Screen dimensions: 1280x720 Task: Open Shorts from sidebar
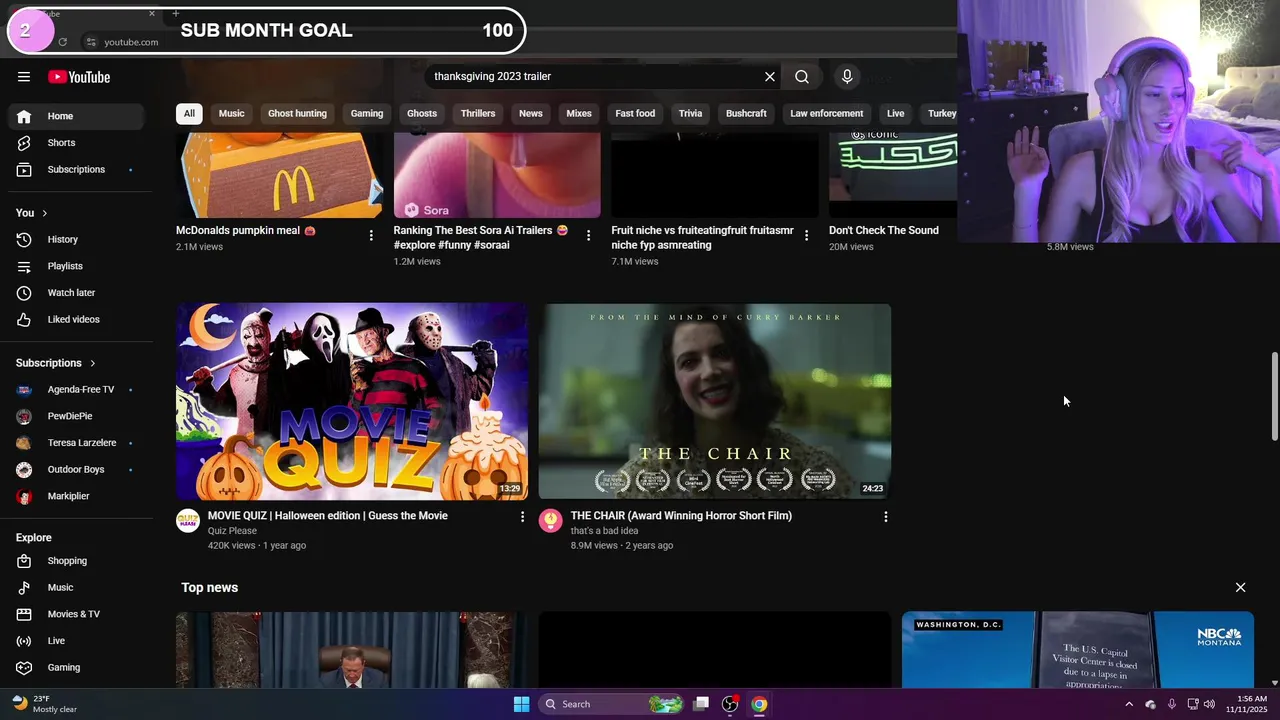[x=76, y=143]
